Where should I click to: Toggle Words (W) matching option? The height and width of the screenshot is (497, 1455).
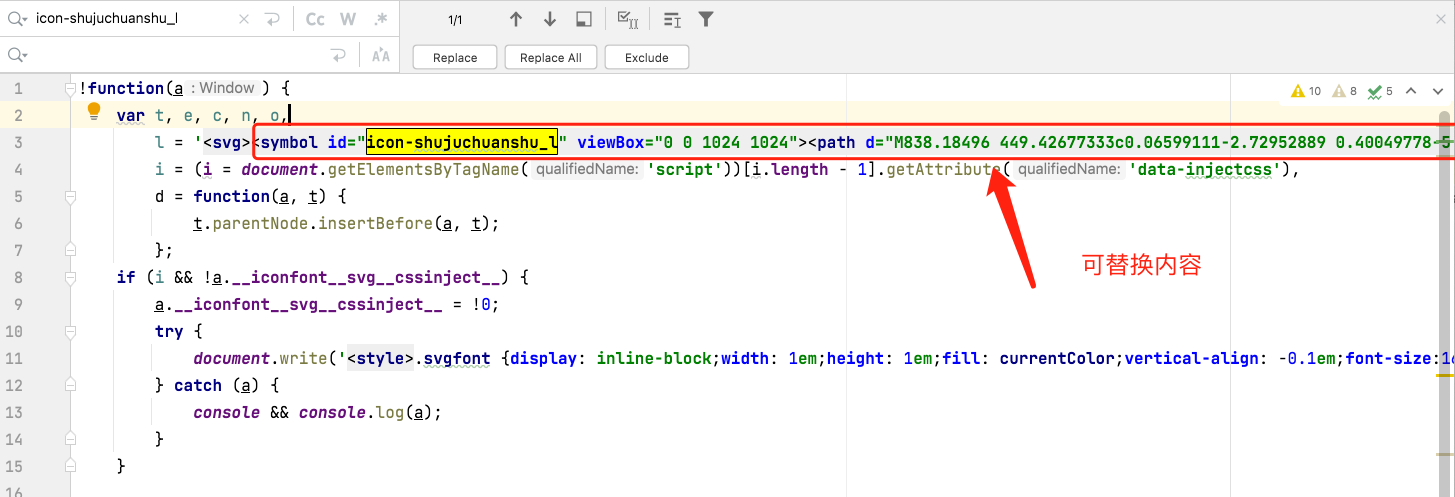pos(347,19)
